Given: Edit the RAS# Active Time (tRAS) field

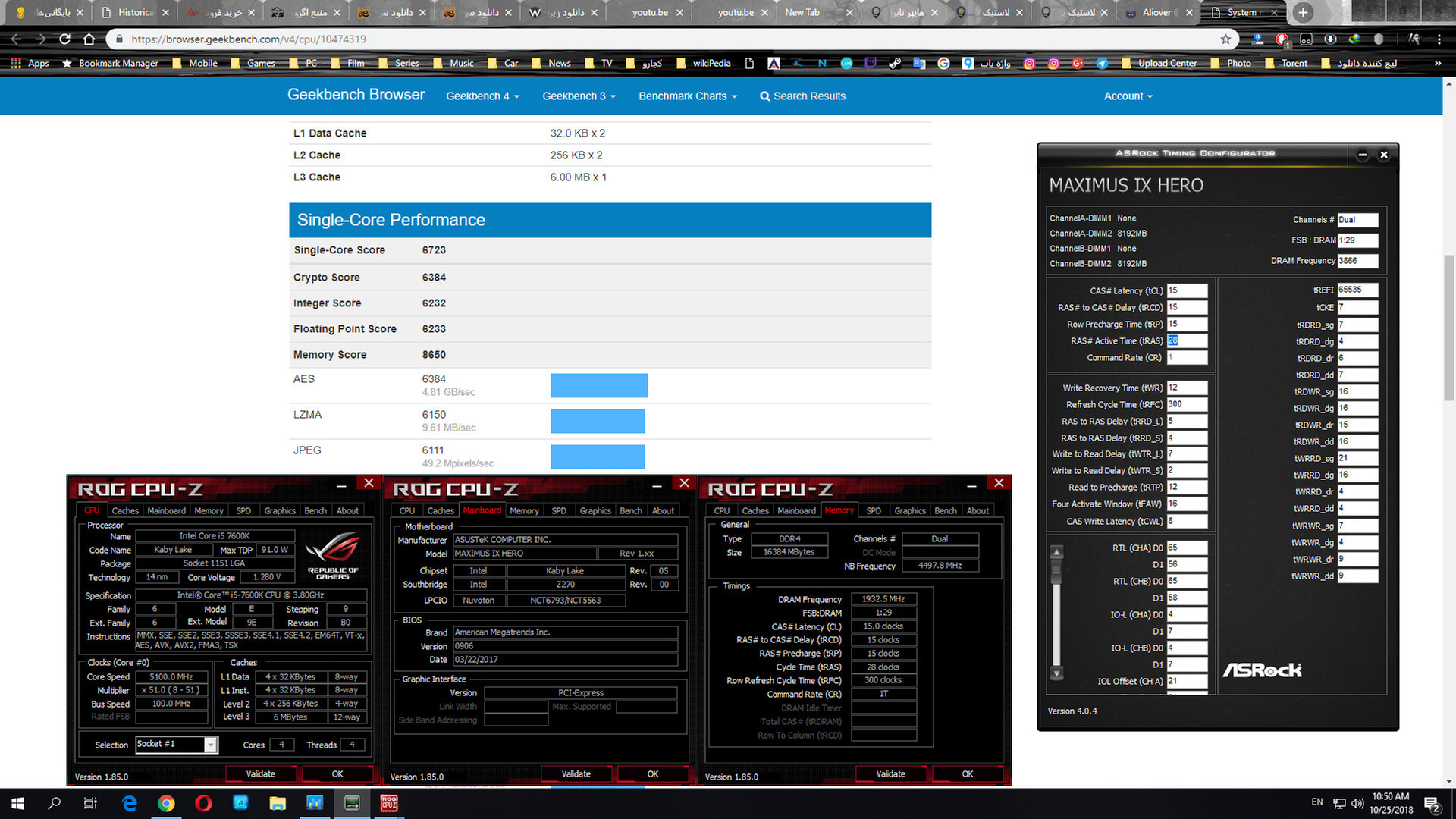Looking at the screenshot, I should pos(1187,340).
